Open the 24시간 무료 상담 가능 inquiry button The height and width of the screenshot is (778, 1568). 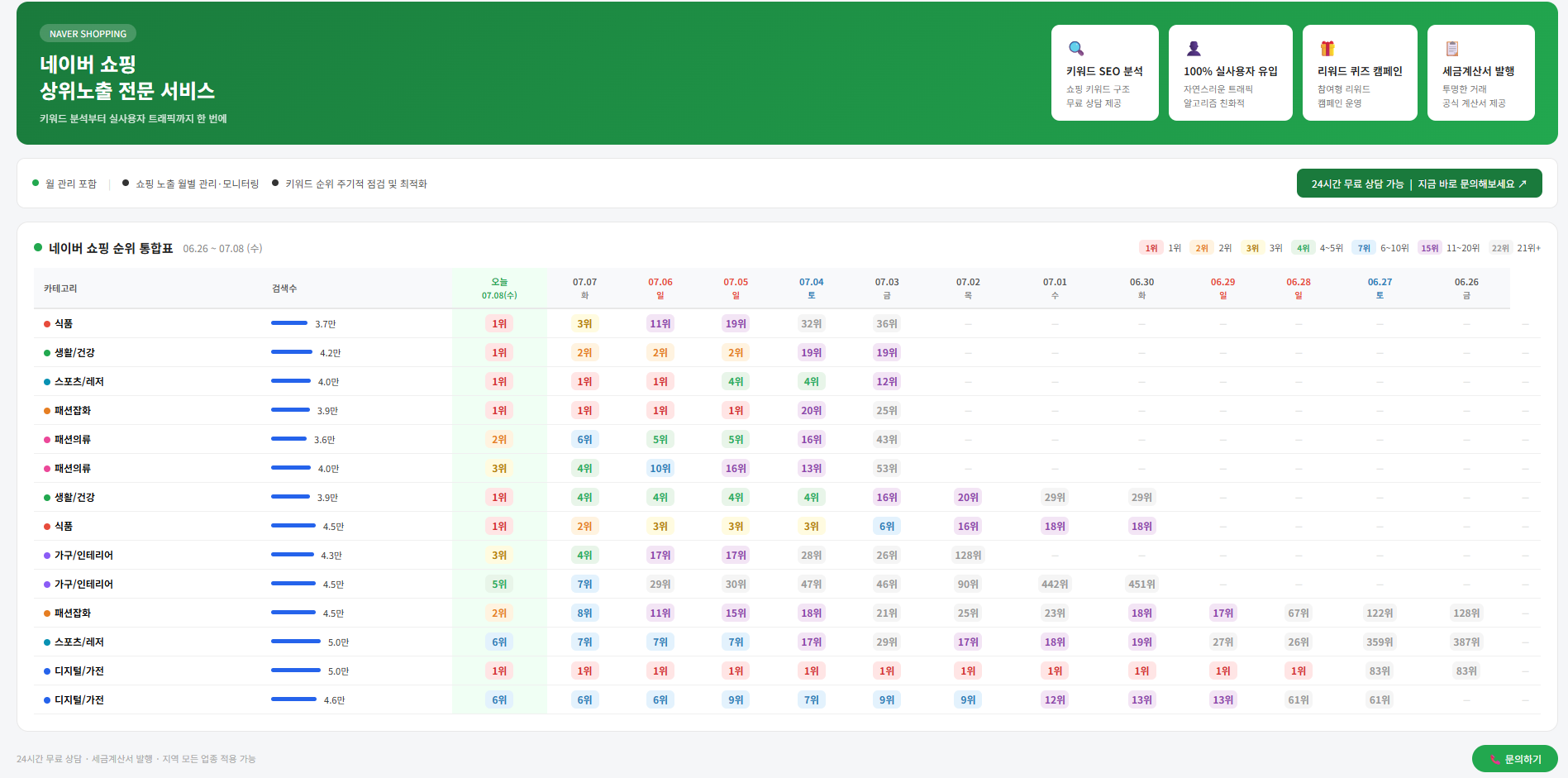pos(1419,184)
